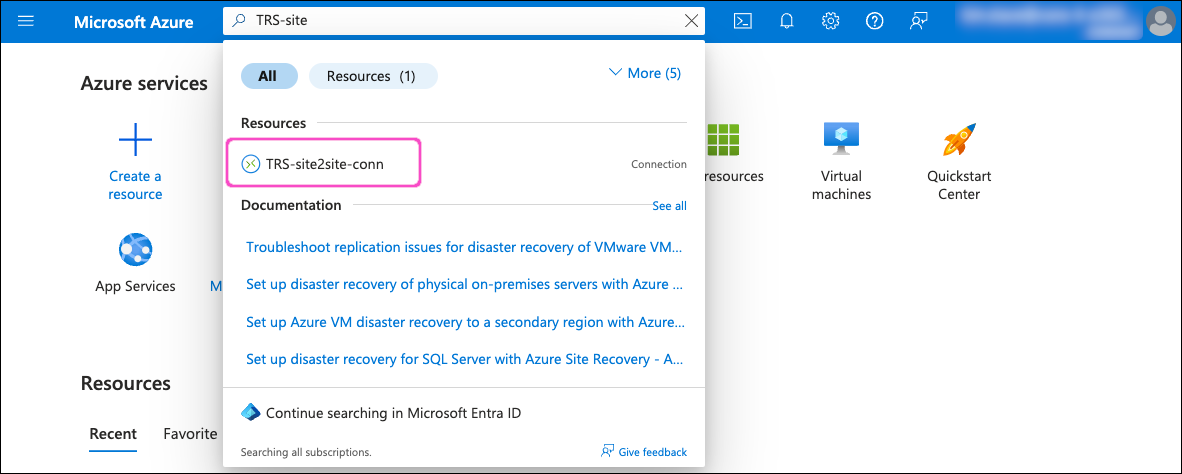Expand the More (5) filter dropdown
The image size is (1182, 474).
pos(645,73)
